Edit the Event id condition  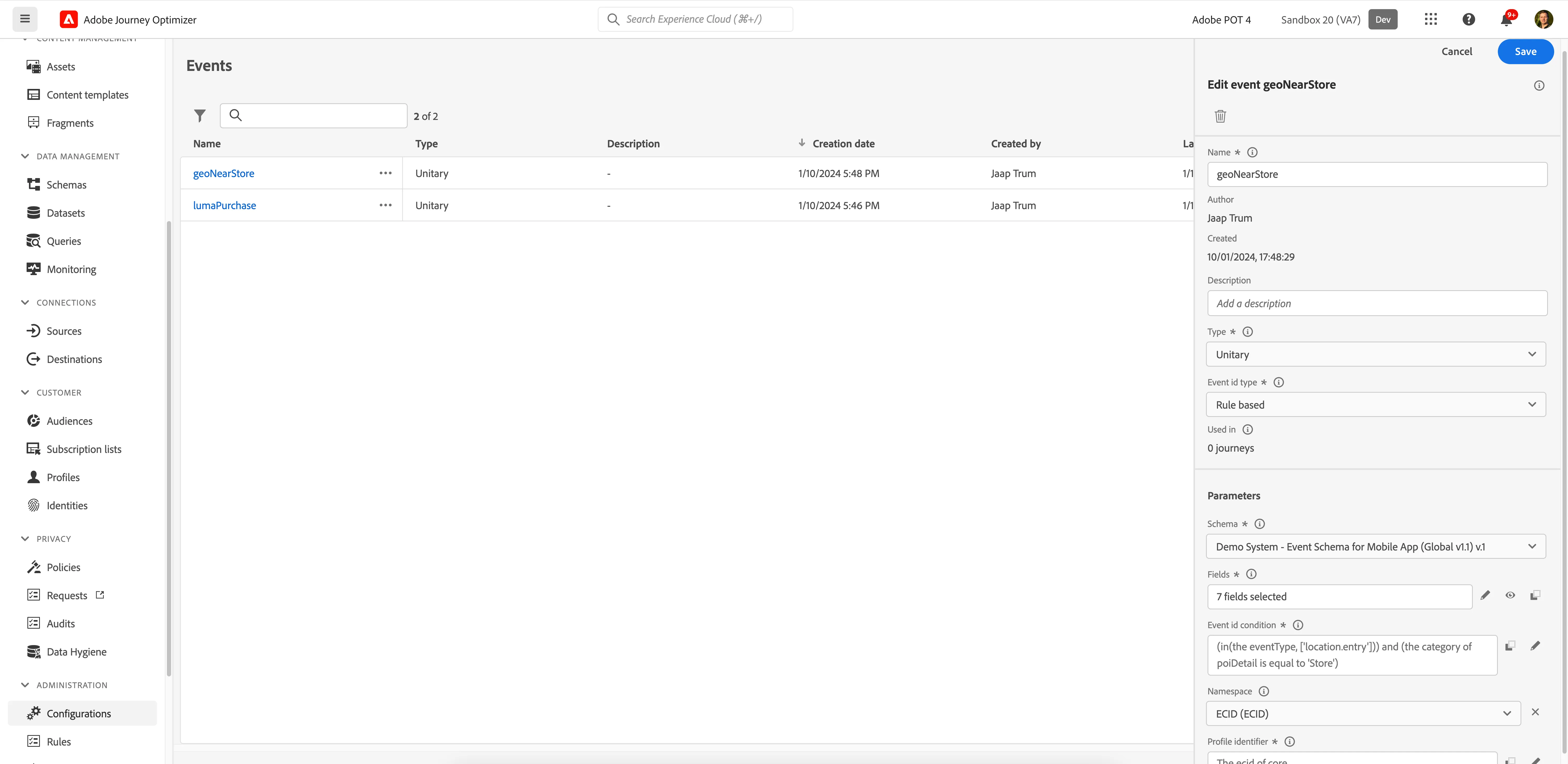click(x=1535, y=646)
